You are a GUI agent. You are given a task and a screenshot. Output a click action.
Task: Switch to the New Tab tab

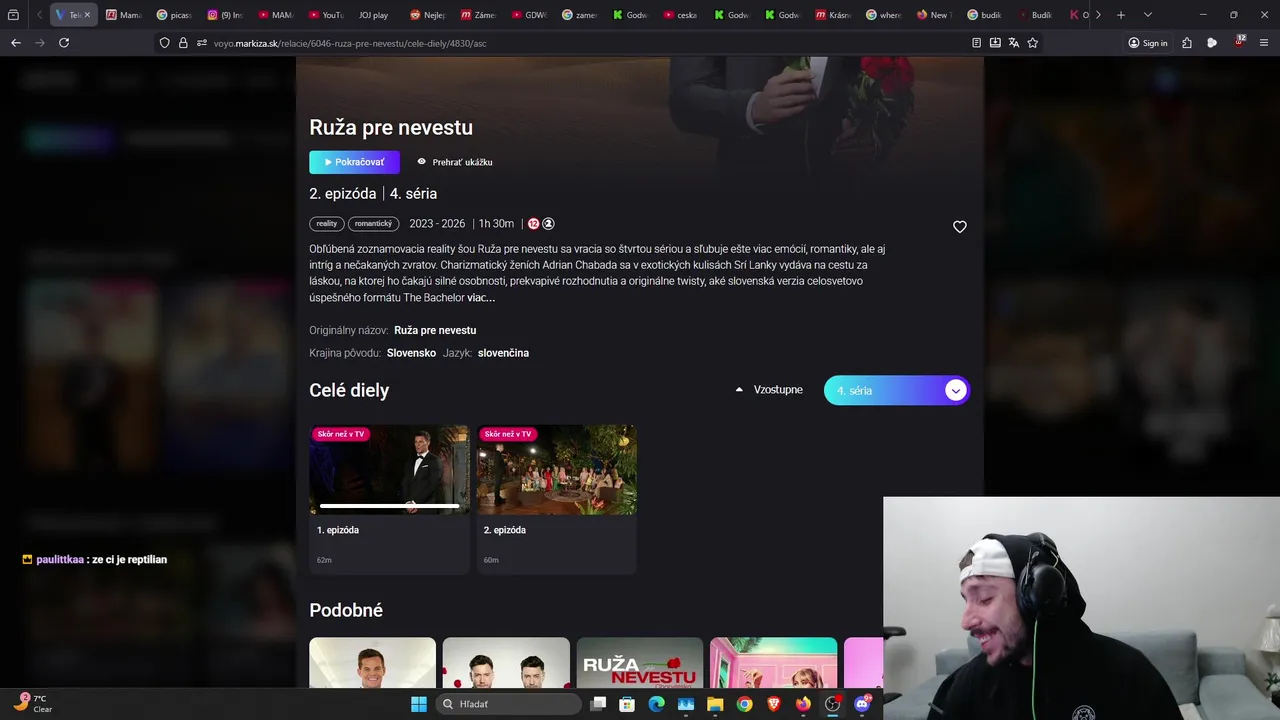934,15
